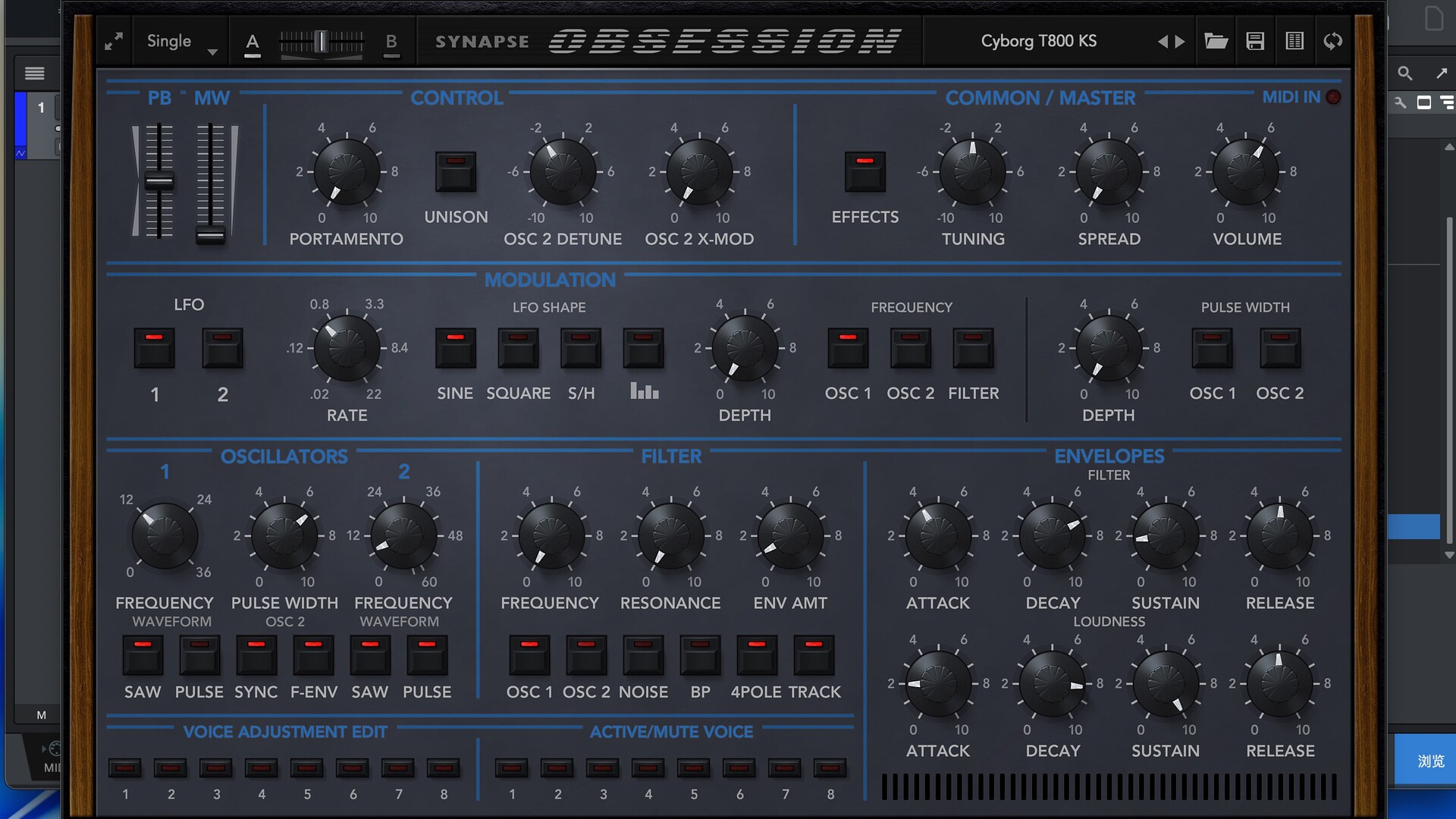
Task: Click the Cyborg T800 KS preset name
Action: pos(1038,41)
